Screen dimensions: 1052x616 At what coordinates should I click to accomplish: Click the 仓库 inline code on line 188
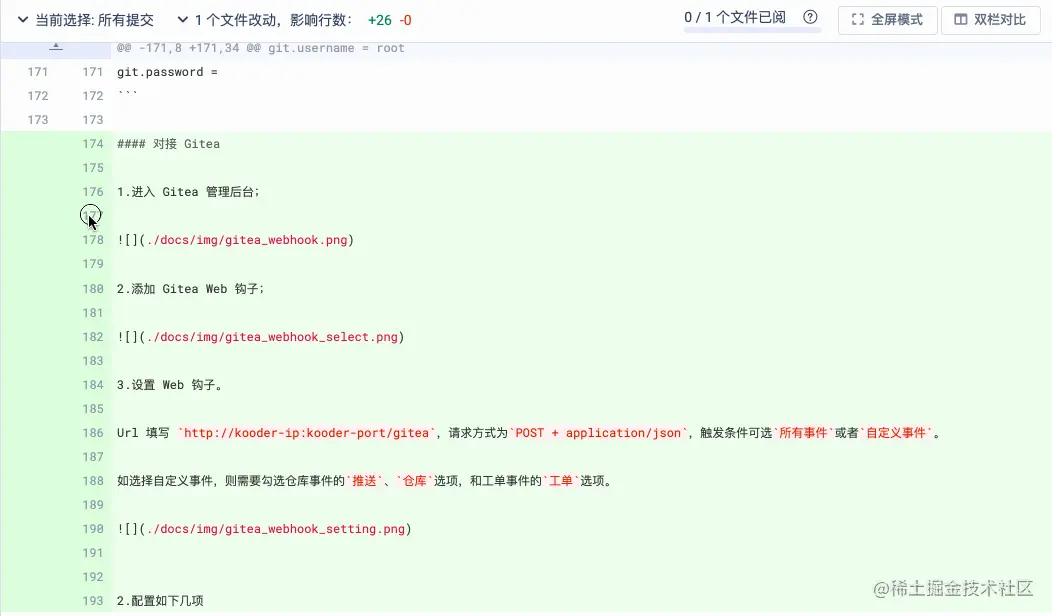tap(415, 481)
